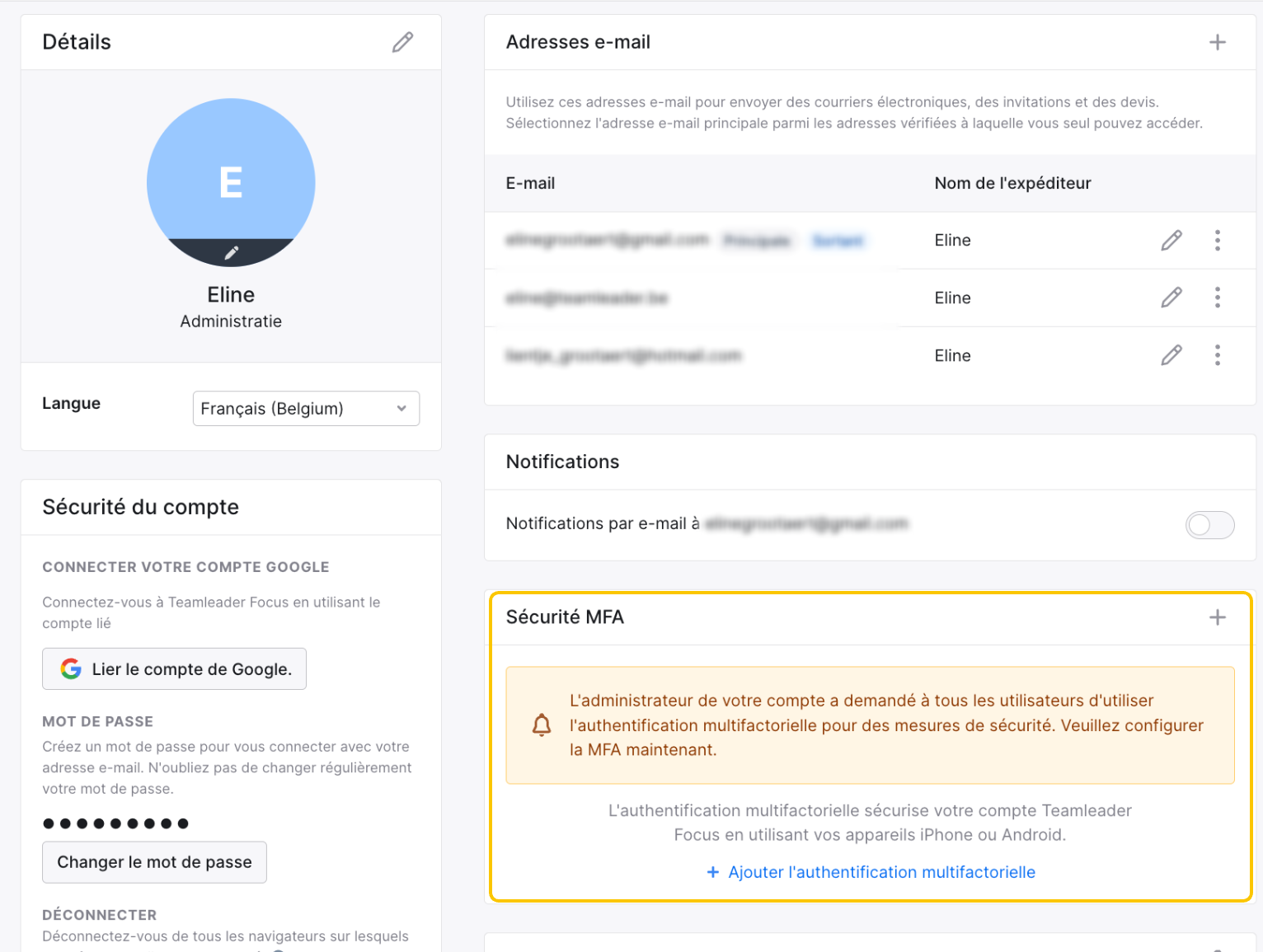Open more options for second e-mail row
The image size is (1263, 952).
click(1217, 298)
